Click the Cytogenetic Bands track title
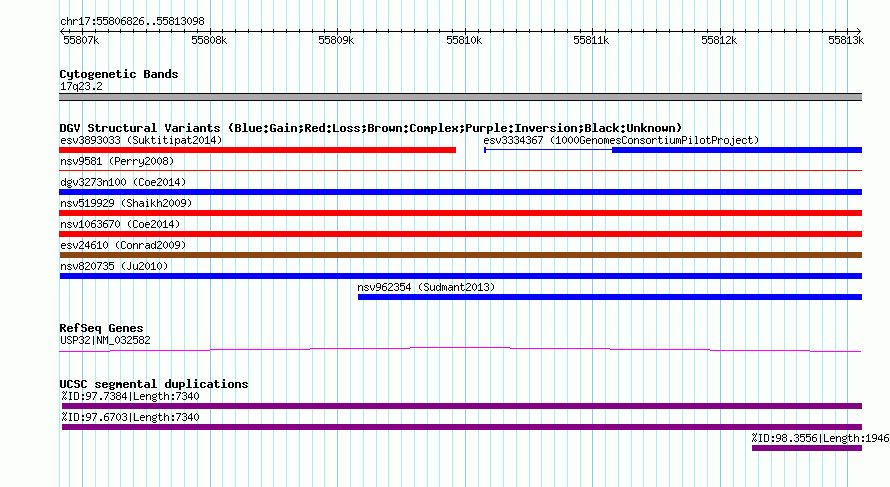890x487 pixels. pyautogui.click(x=119, y=74)
